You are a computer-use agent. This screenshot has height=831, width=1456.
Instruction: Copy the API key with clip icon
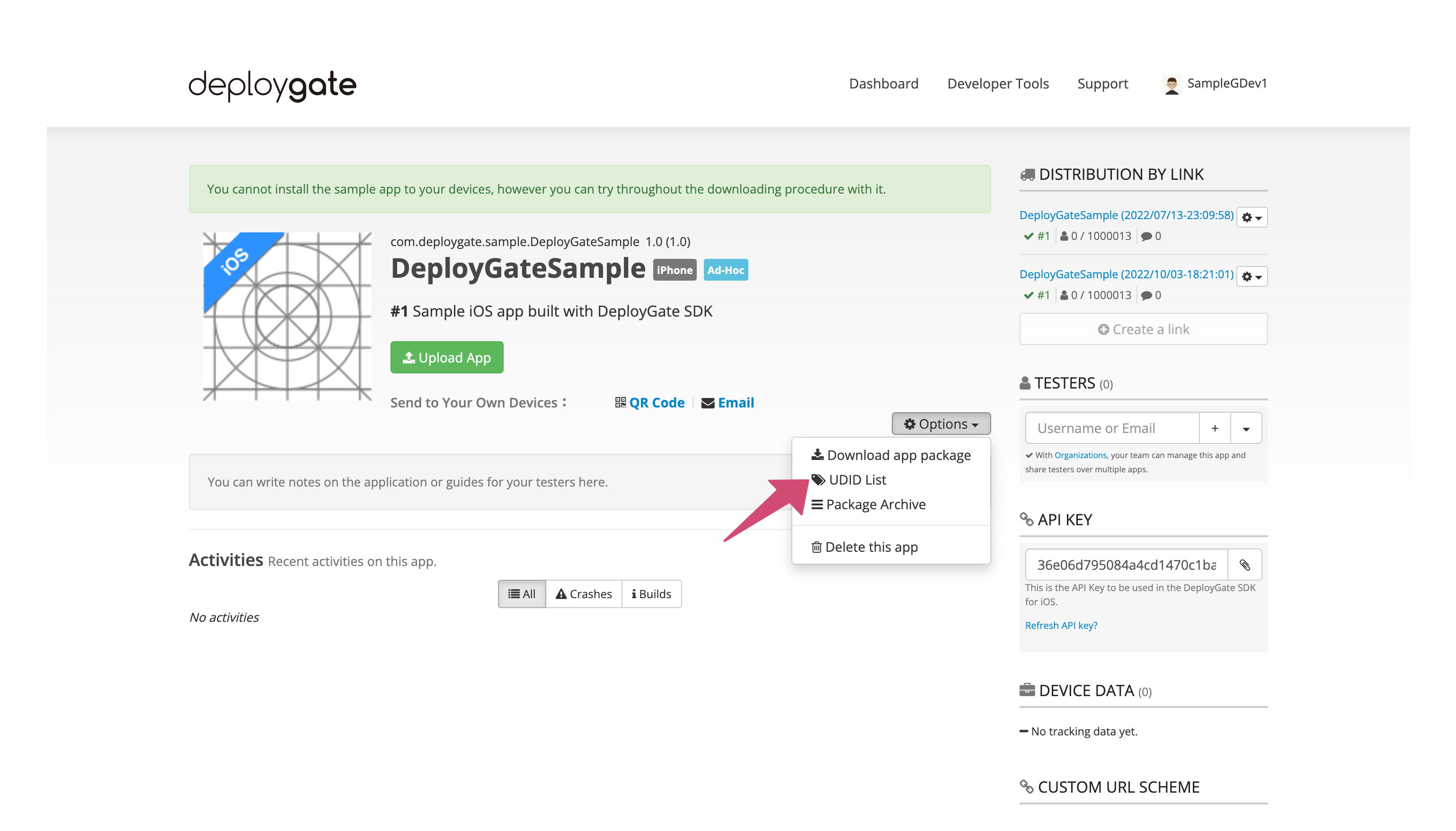click(x=1244, y=565)
